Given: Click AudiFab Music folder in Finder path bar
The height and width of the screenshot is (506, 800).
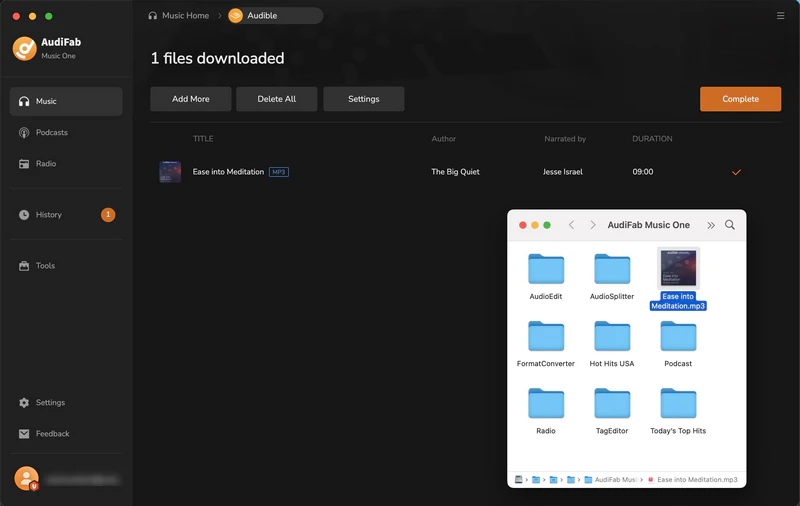Looking at the screenshot, I should [611, 479].
